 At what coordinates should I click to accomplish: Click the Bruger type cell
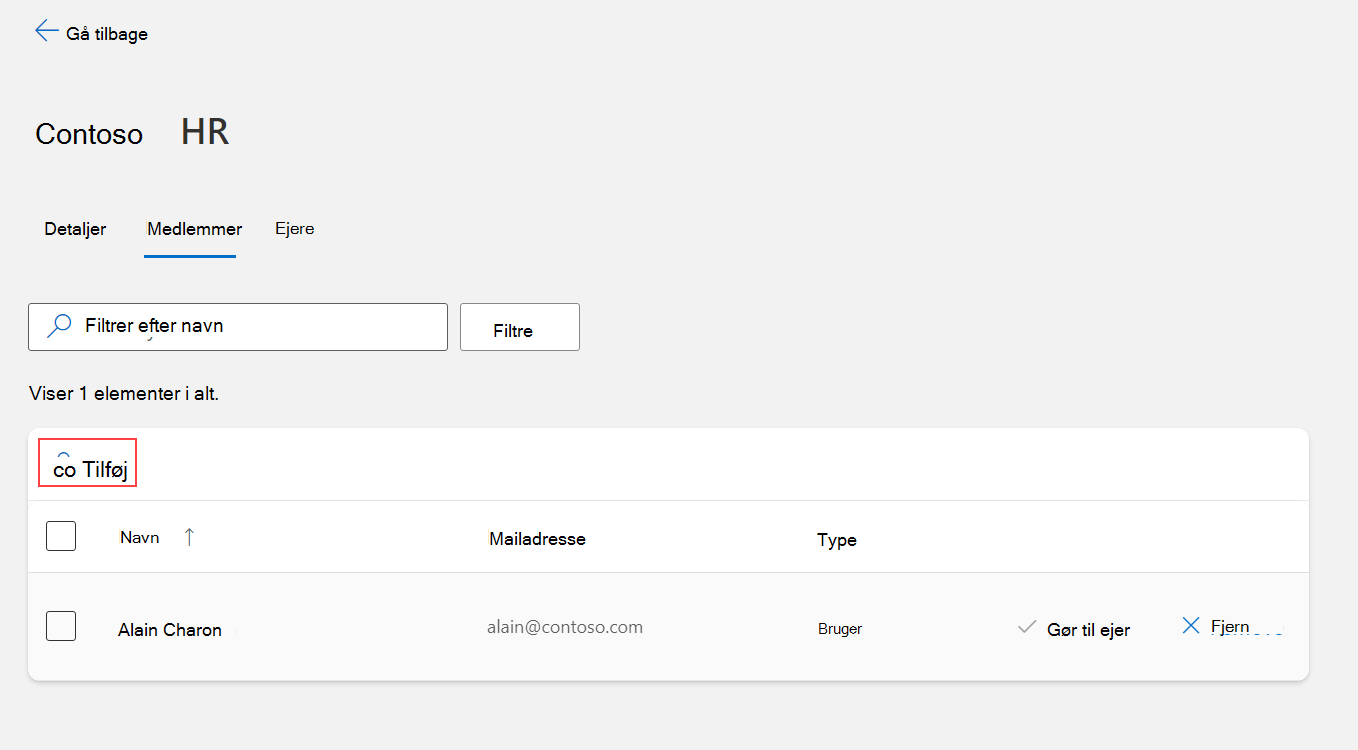pos(840,629)
